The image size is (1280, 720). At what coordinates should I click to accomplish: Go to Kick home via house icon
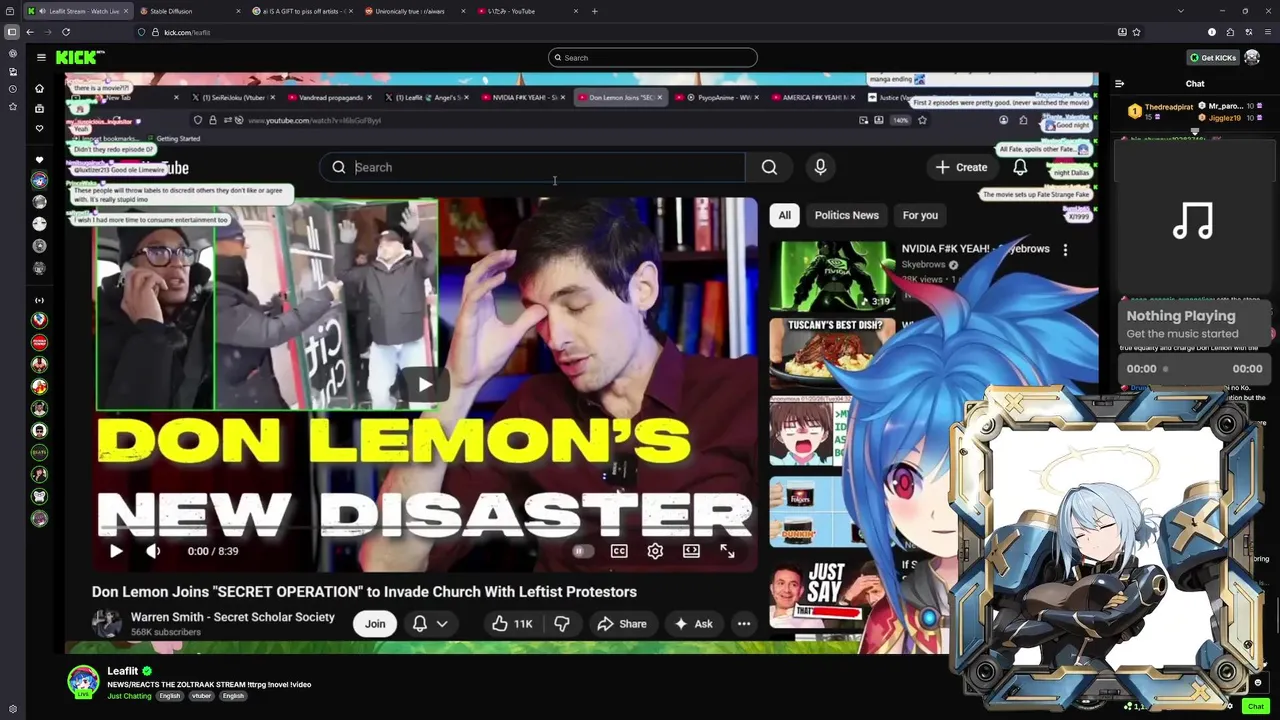[39, 88]
